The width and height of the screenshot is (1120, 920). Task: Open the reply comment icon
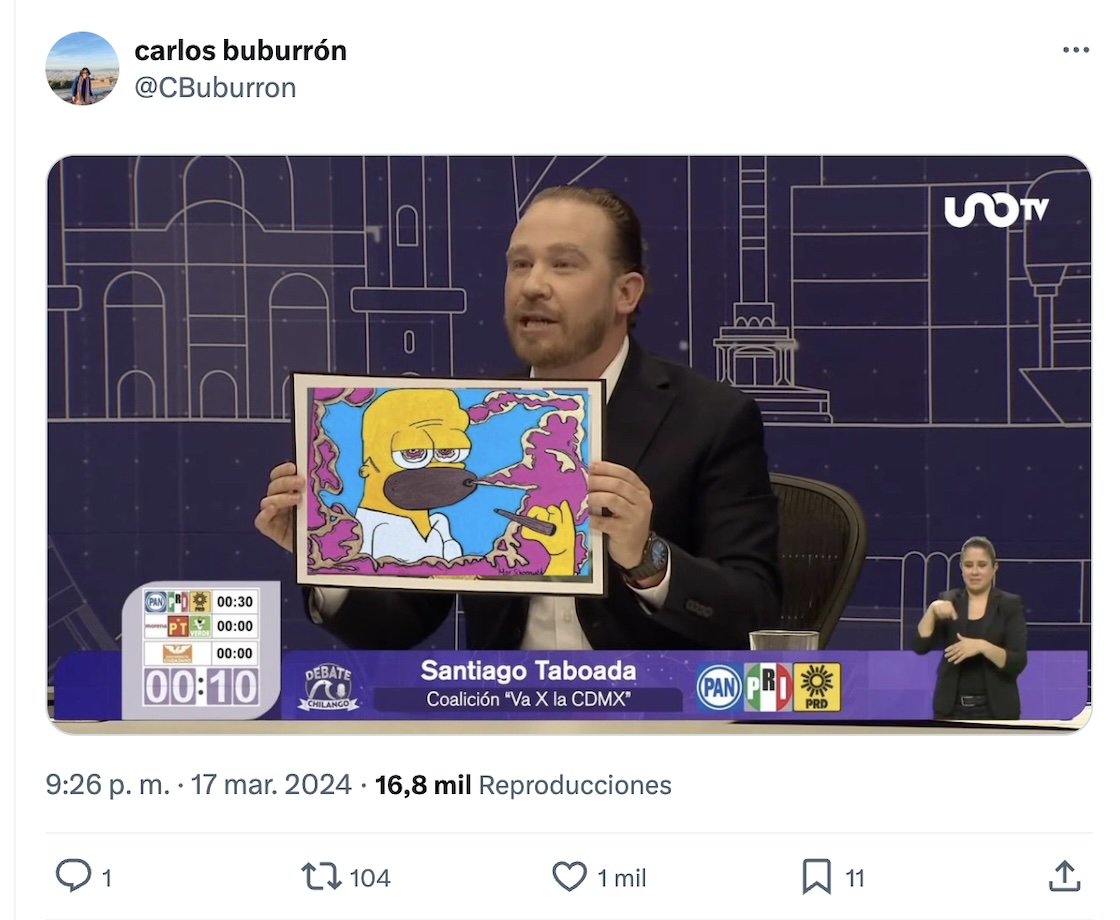click(x=74, y=876)
